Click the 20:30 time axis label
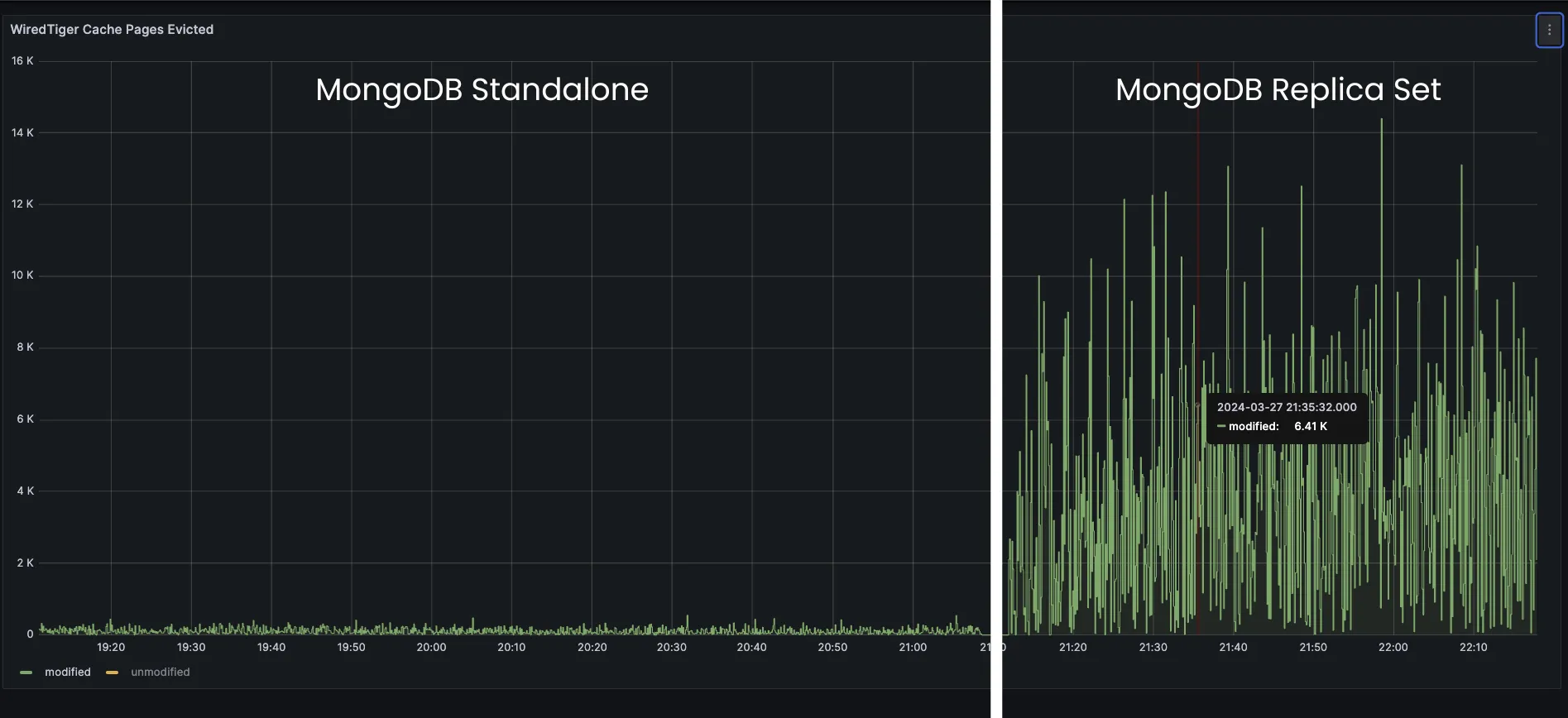Viewport: 1568px width, 718px height. point(672,647)
